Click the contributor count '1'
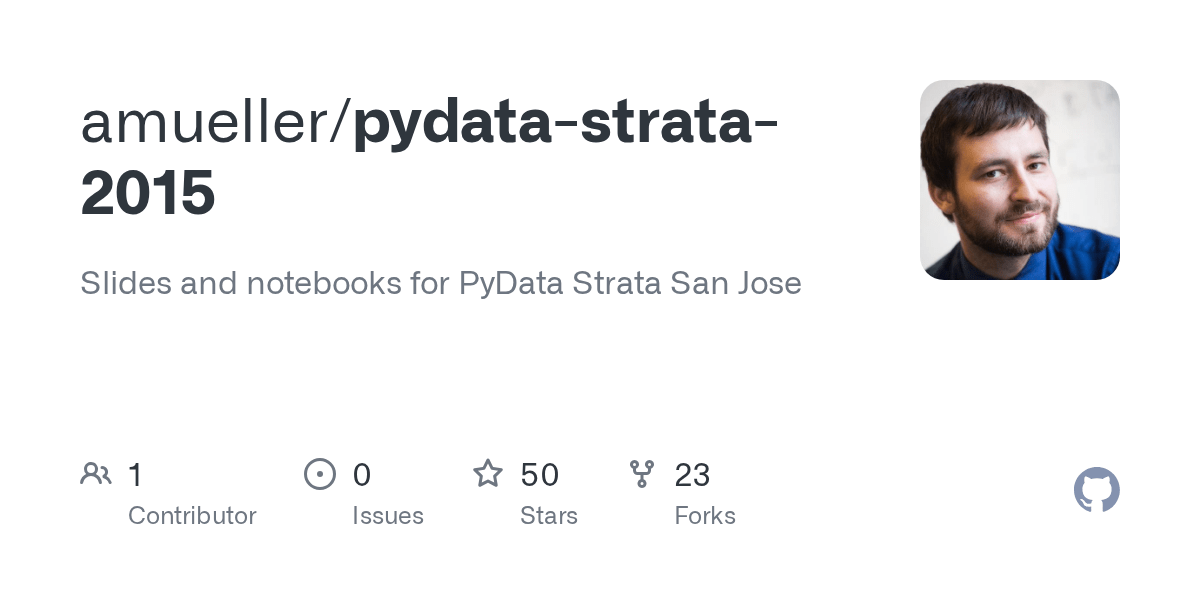Image resolution: width=1200 pixels, height=600 pixels. 136,475
